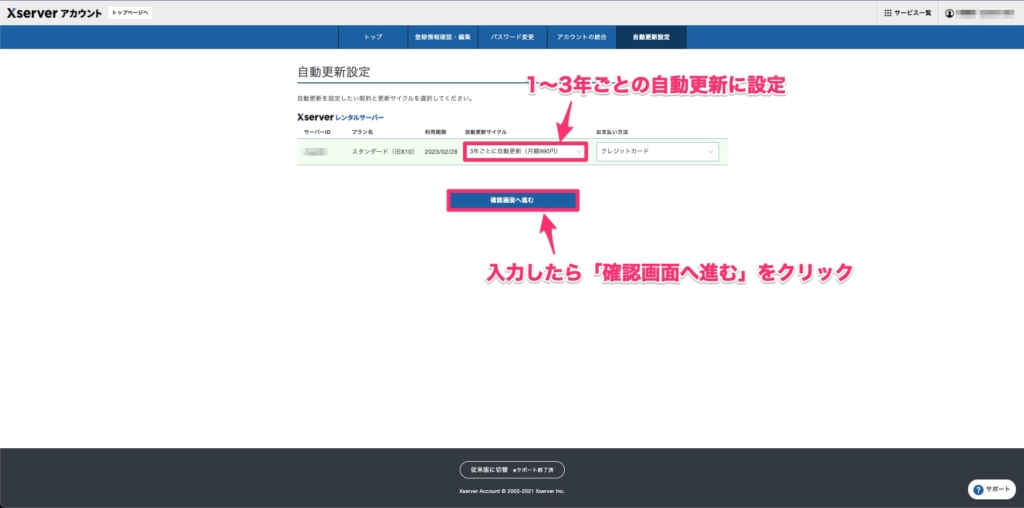Select the アカウントの統合 tab
Viewport: 1024px width, 508px height.
click(x=581, y=37)
